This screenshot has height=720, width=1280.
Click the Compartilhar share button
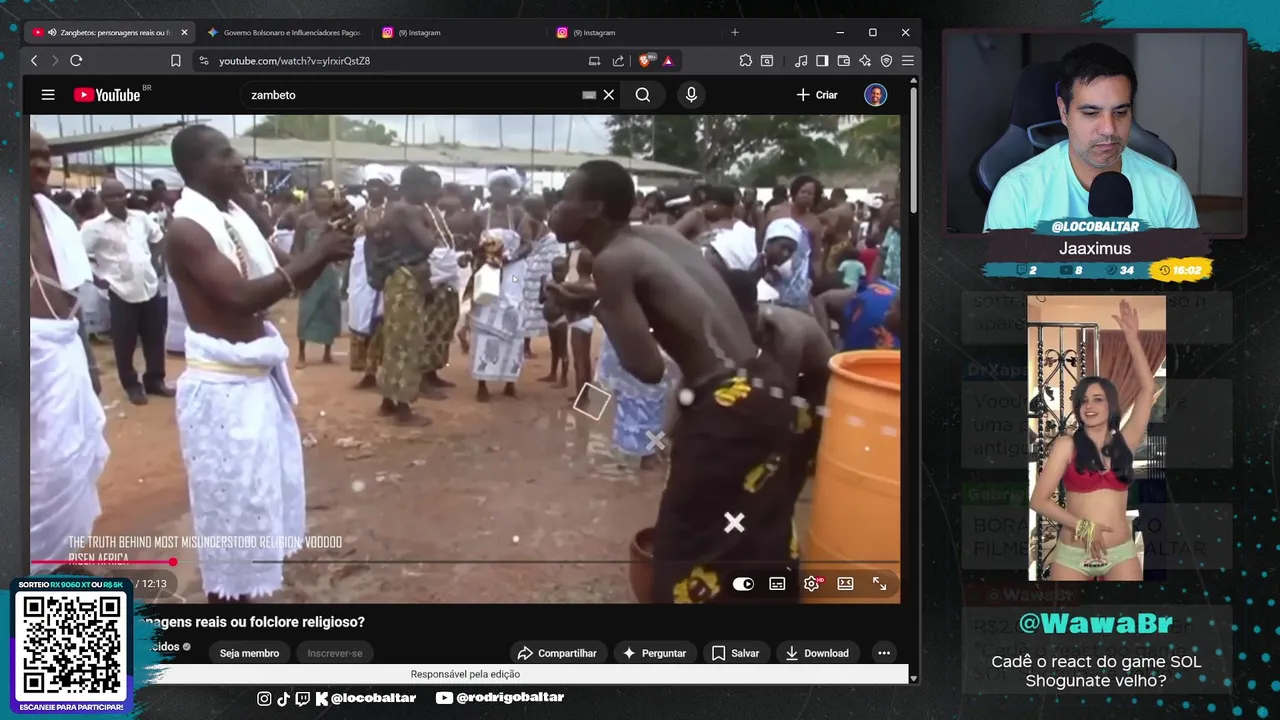pos(557,653)
